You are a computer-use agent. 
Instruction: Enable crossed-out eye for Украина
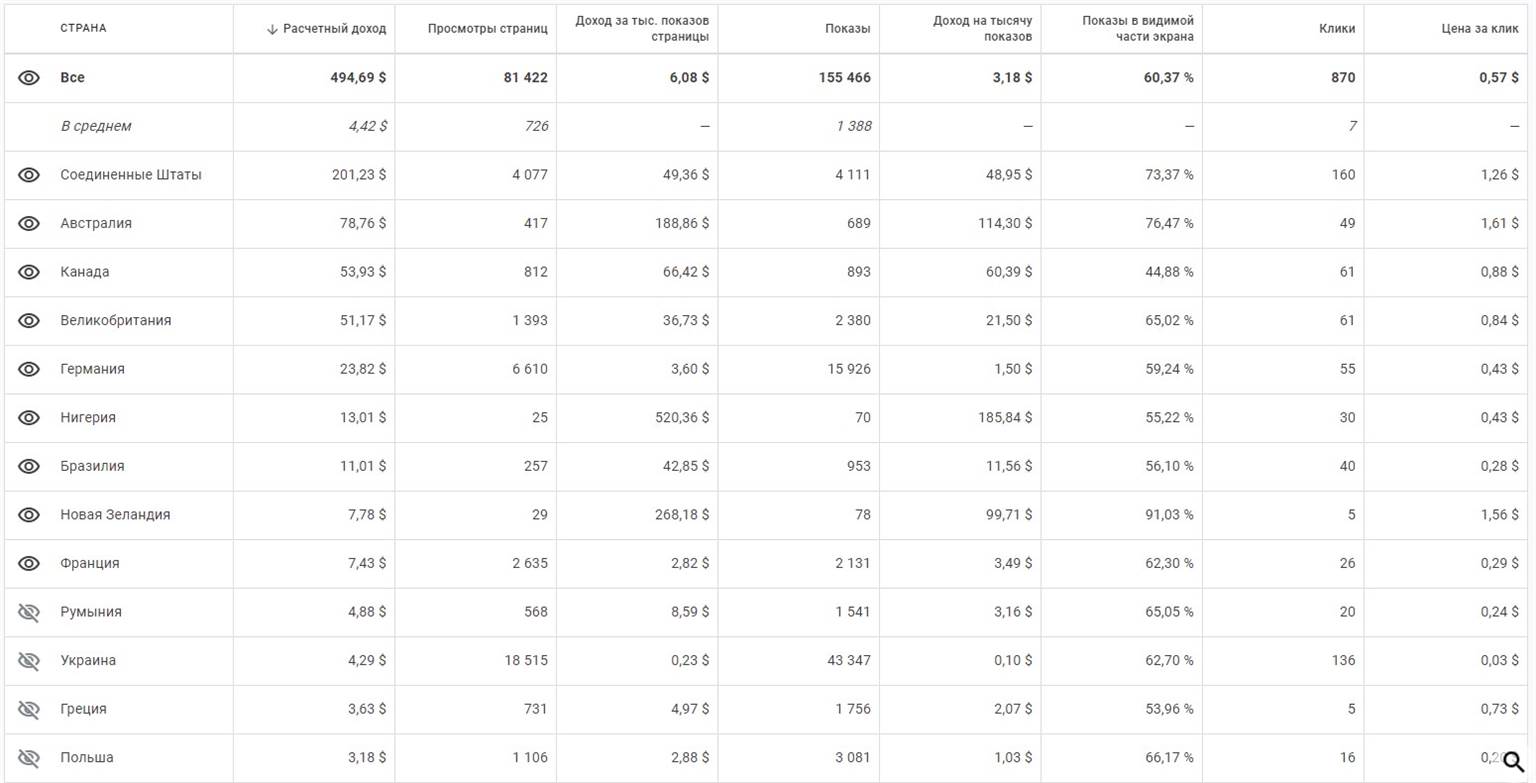[29, 660]
